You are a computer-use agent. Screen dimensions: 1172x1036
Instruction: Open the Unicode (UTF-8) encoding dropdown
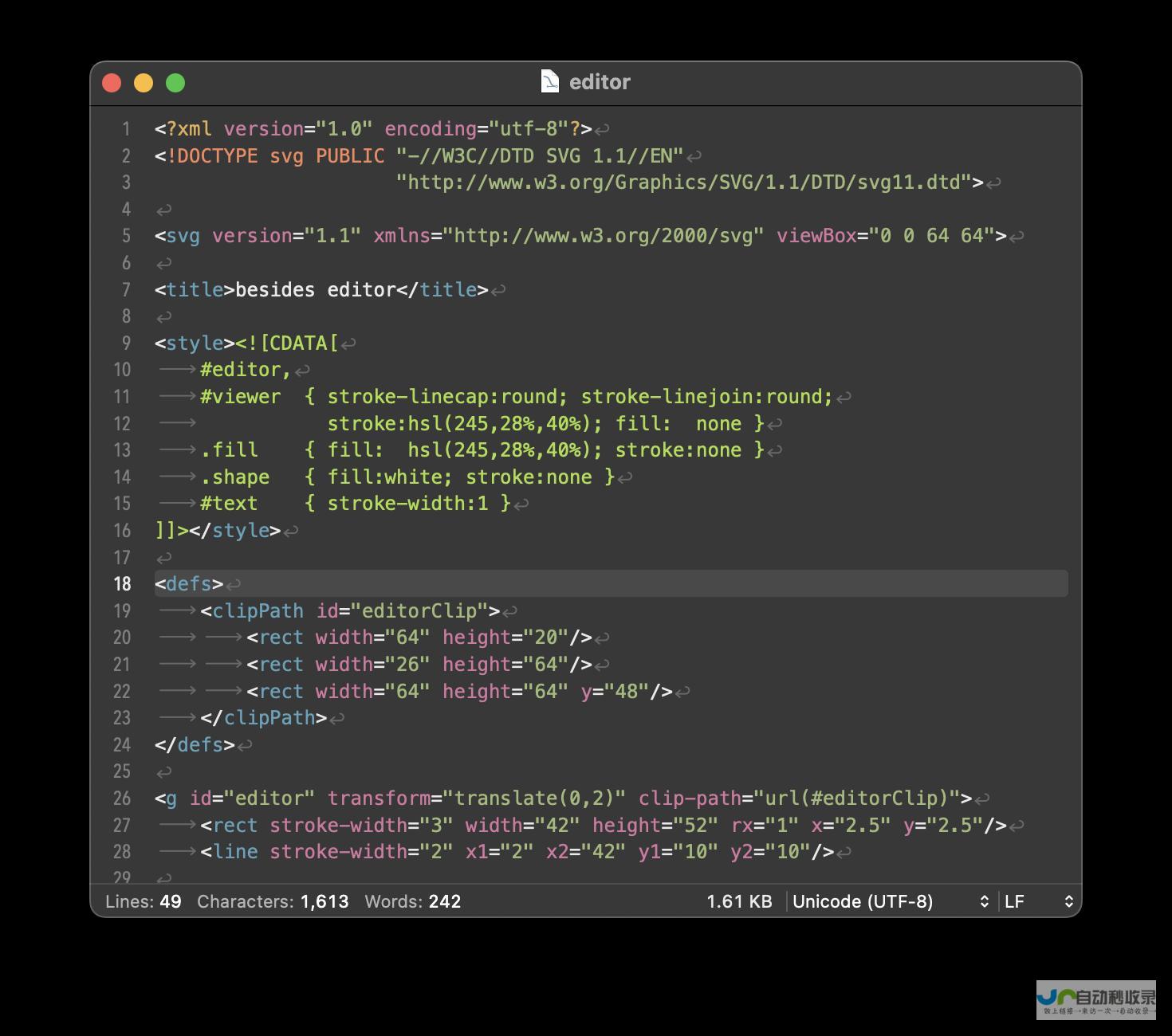(891, 901)
